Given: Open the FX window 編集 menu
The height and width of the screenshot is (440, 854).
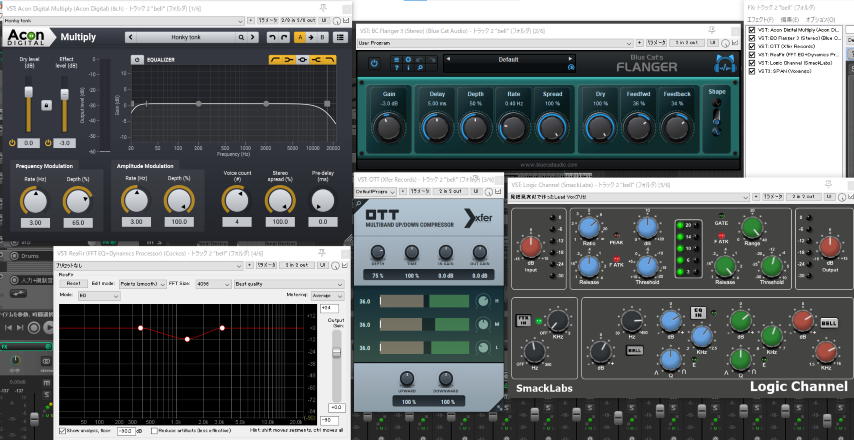Looking at the screenshot, I should pyautogui.click(x=788, y=19).
